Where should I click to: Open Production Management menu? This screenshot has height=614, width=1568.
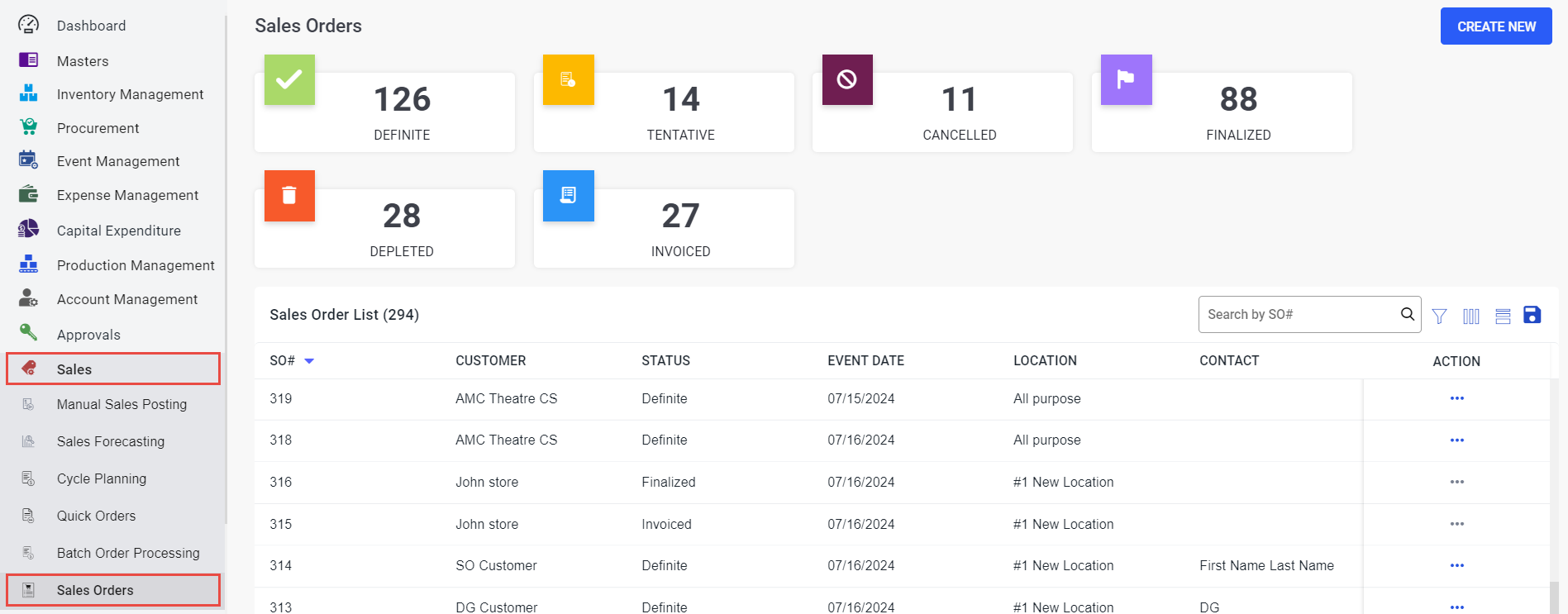(x=136, y=265)
